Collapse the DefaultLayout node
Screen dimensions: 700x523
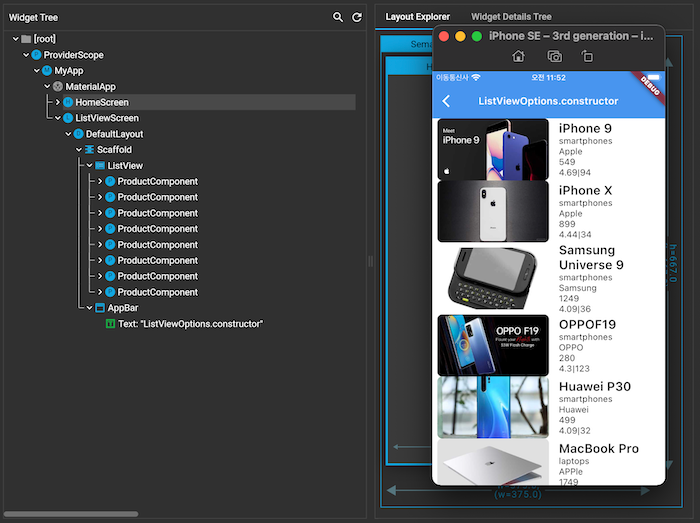68,134
